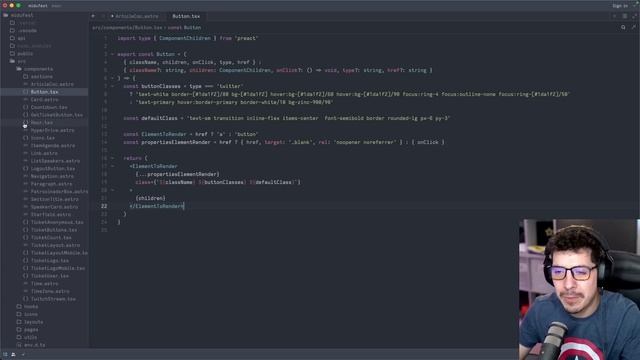Open GetTicketButton.tsx file
The image size is (640, 360).
(56, 115)
